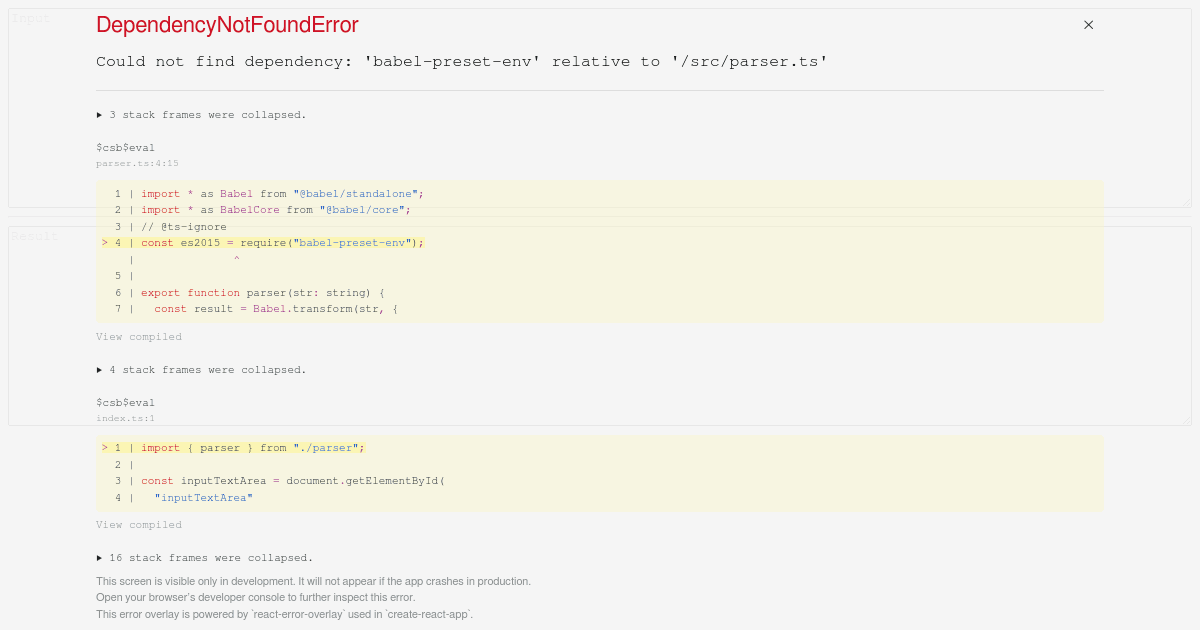Click the Result panel label
Viewport: 1200px width, 630px height.
coord(34,236)
